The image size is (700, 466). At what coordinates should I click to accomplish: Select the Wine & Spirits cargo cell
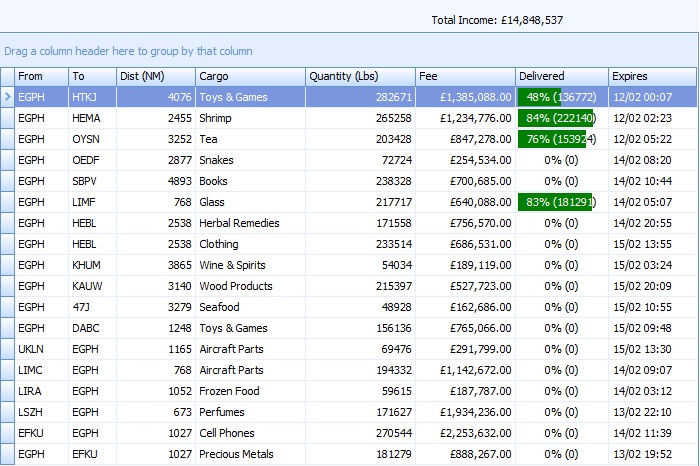(250, 265)
